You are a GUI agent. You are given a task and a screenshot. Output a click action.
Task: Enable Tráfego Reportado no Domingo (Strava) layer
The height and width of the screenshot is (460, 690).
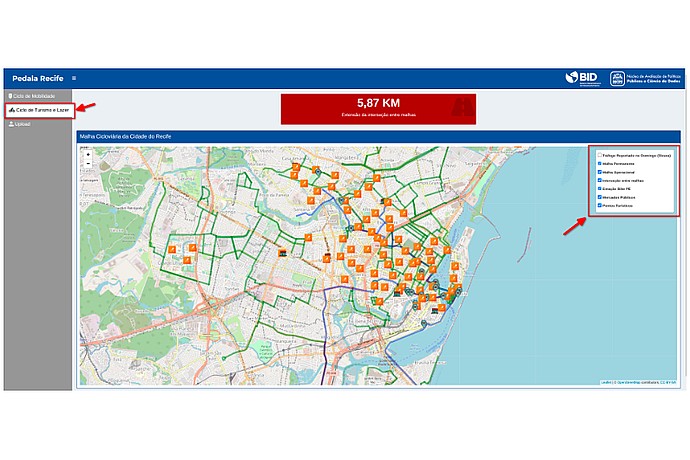point(599,155)
